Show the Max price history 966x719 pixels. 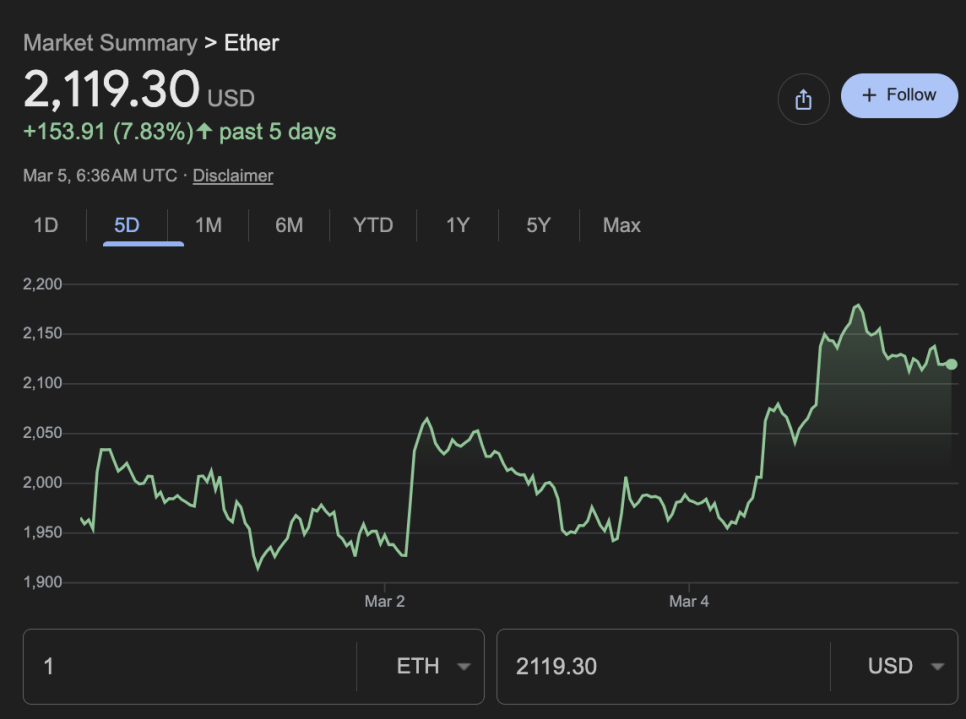621,225
